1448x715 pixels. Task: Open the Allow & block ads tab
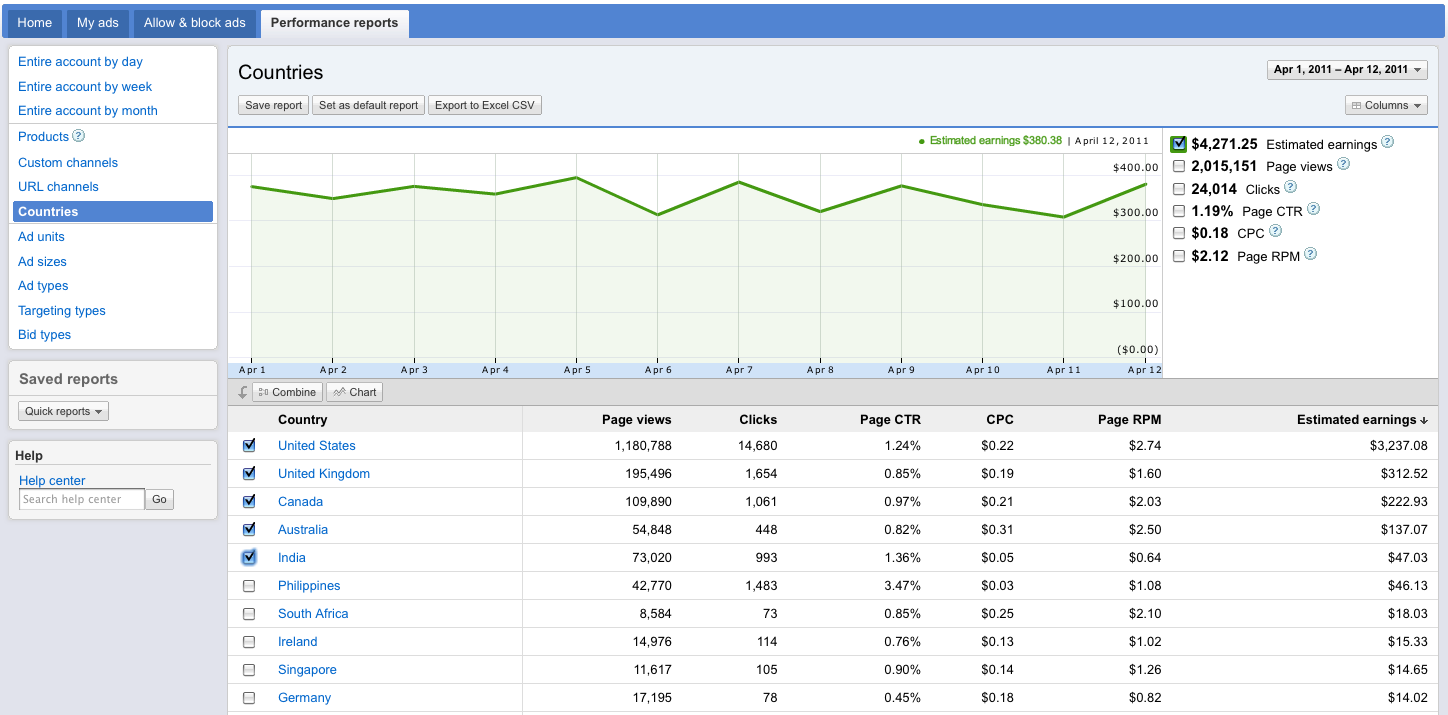194,23
